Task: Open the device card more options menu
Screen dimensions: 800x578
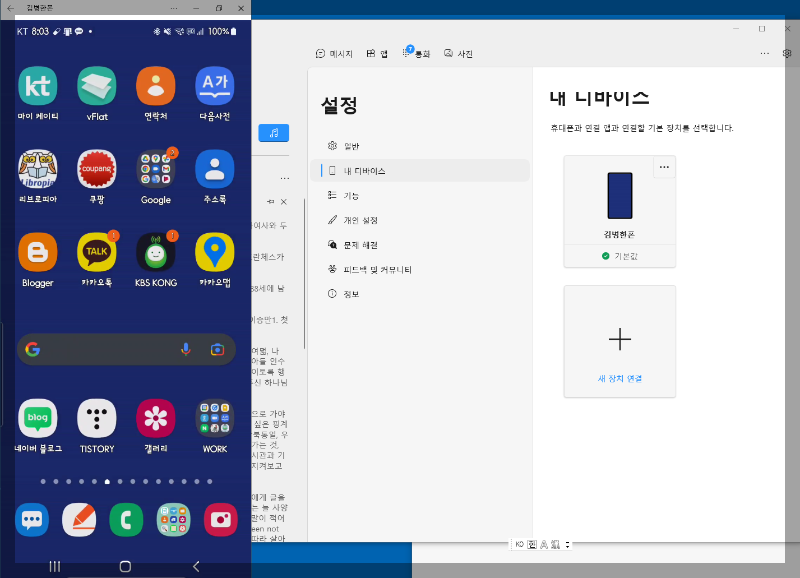Action: [x=664, y=167]
